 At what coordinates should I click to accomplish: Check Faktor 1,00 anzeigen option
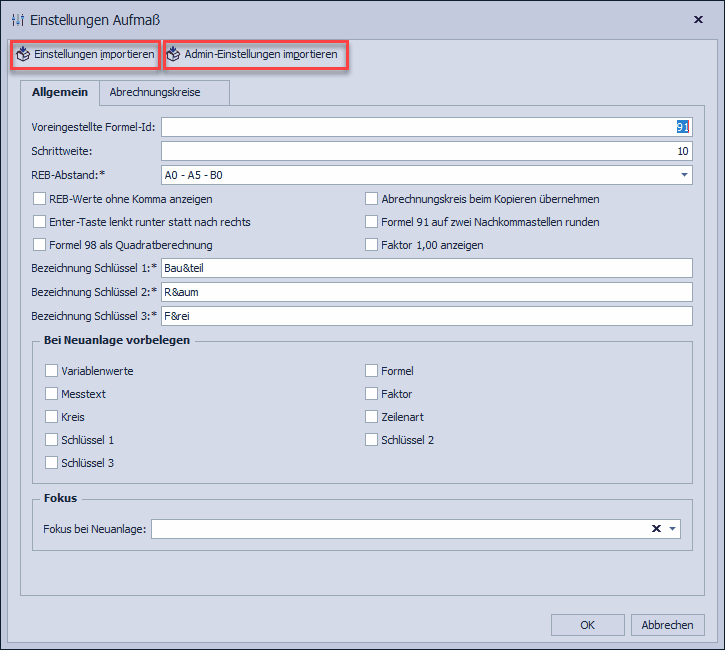pos(372,245)
